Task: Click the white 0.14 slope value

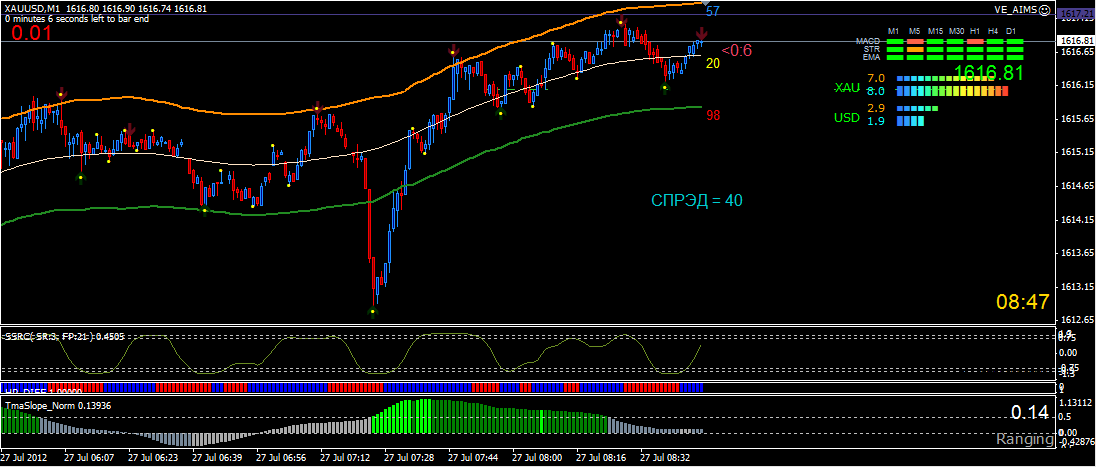Action: coord(1030,413)
